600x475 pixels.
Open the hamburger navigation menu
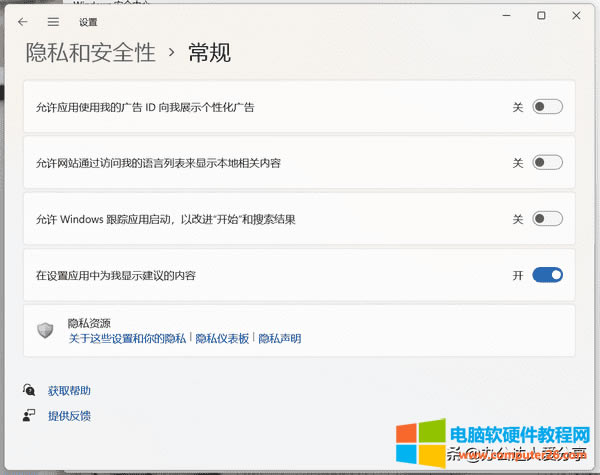53,21
